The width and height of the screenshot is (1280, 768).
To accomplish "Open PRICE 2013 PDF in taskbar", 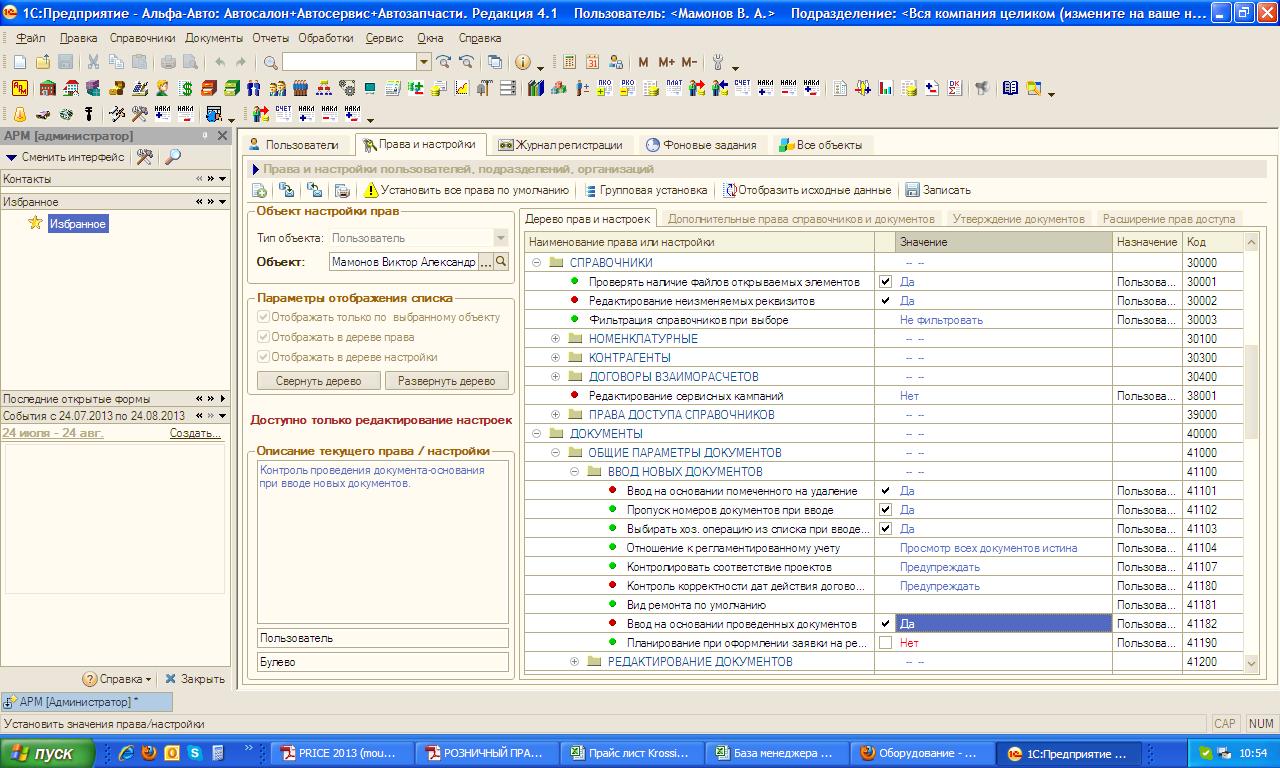I will (x=340, y=753).
